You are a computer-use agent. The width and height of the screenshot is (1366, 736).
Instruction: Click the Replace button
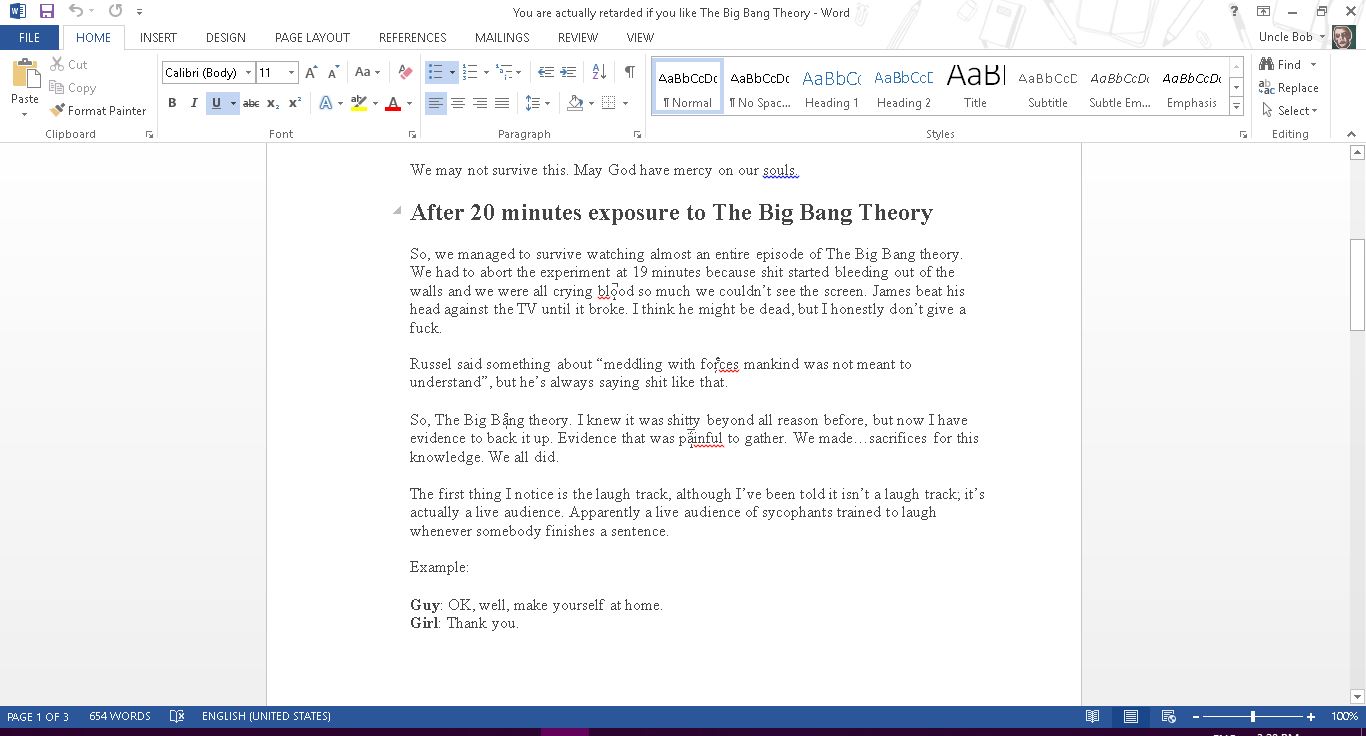coord(1289,88)
